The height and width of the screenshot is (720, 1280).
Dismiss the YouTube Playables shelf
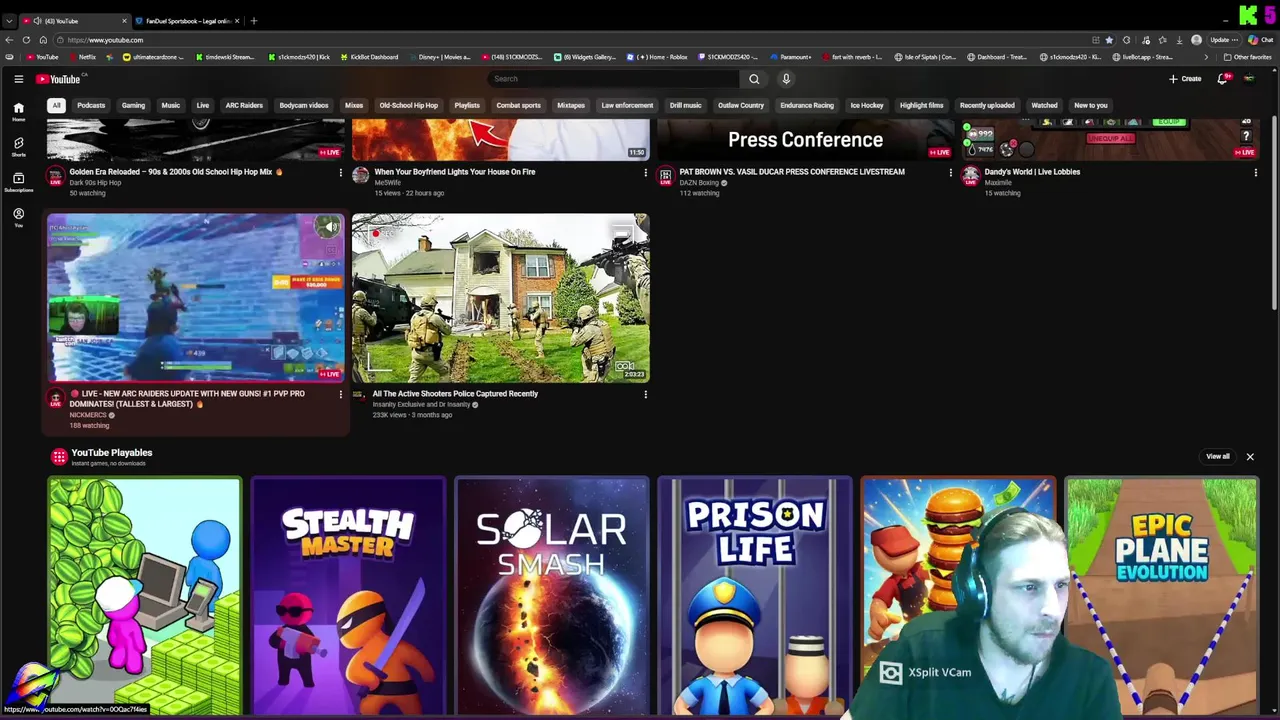[x=1249, y=457]
